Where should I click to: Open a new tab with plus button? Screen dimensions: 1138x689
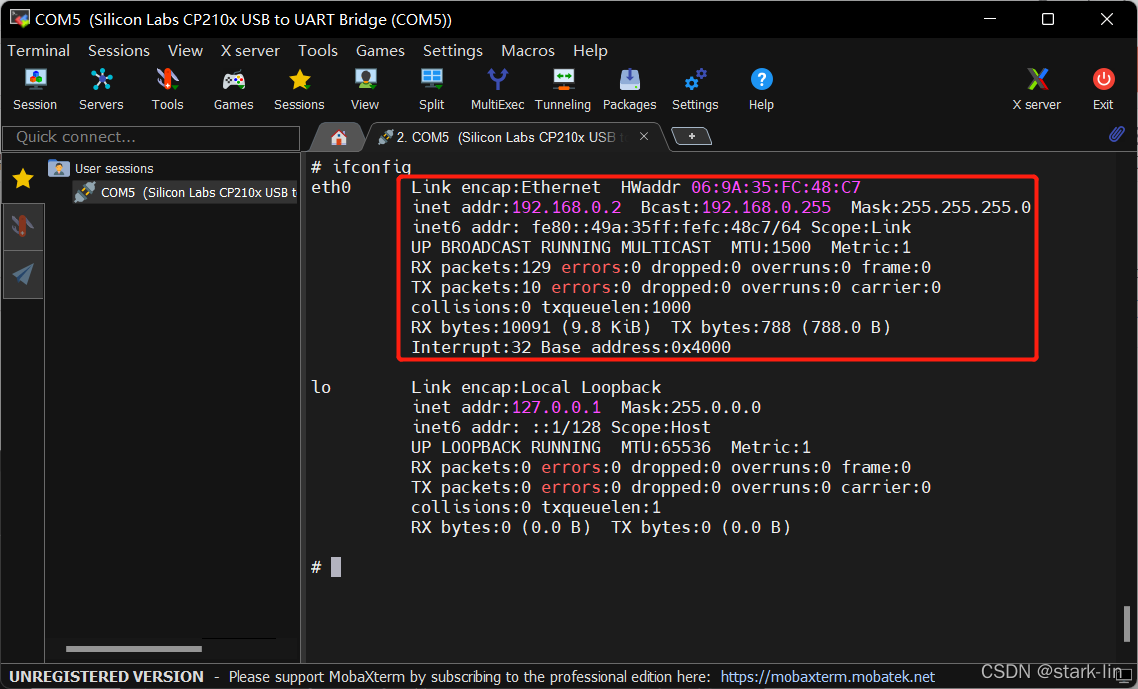[691, 136]
